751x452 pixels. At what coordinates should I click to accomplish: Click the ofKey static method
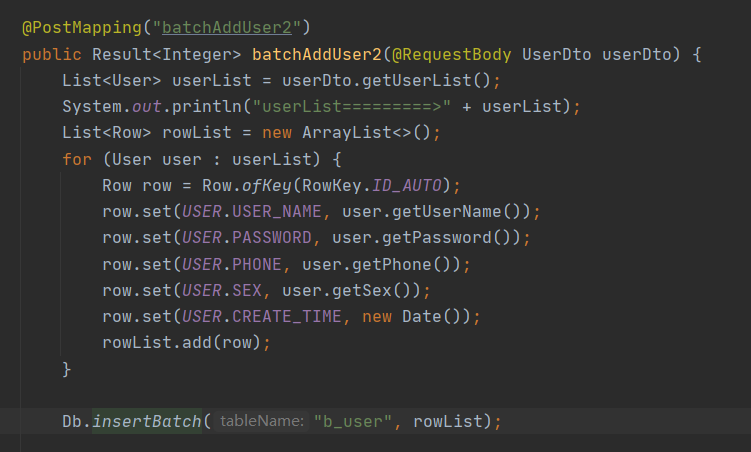coord(267,185)
